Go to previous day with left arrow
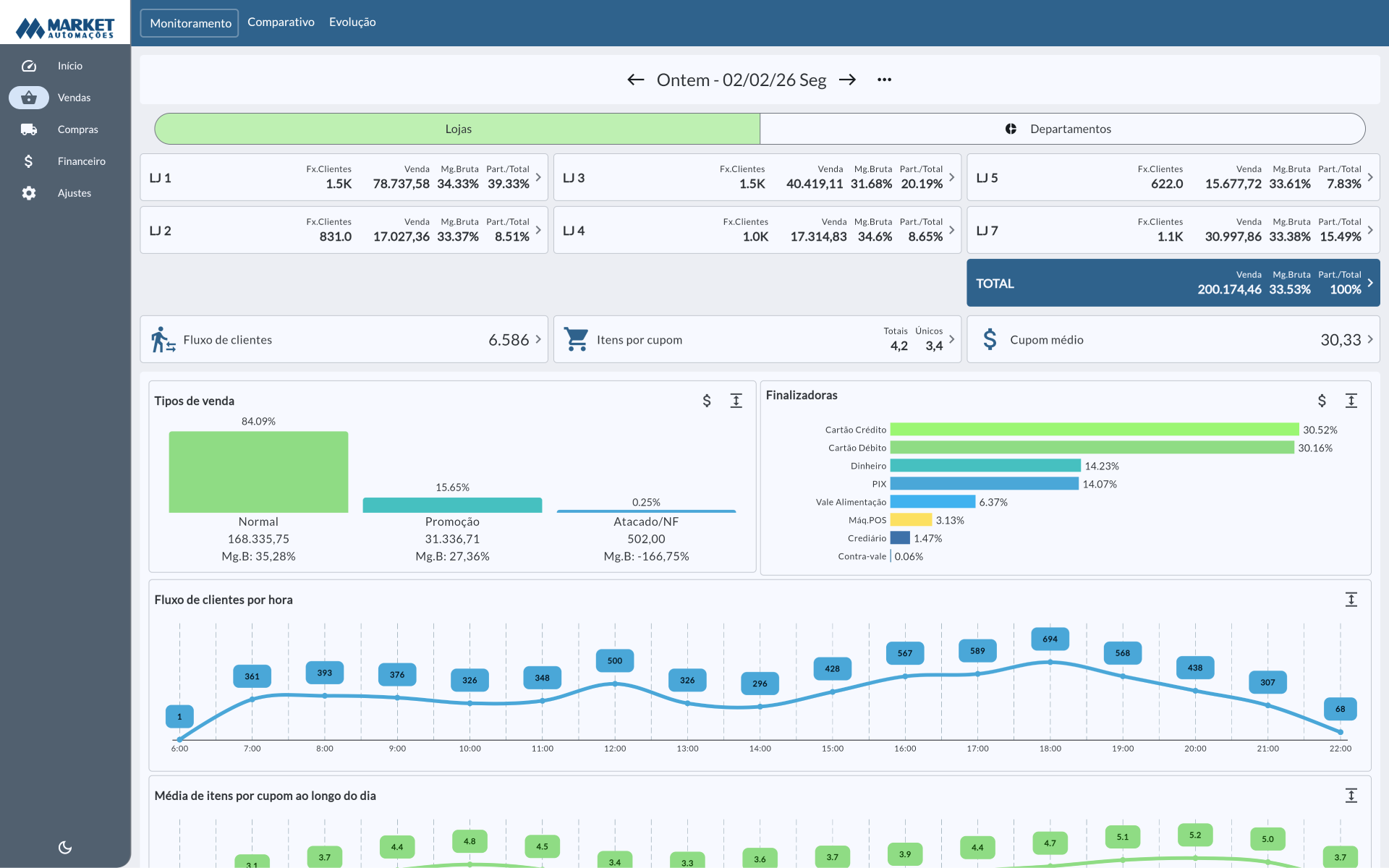1389x868 pixels. [635, 80]
